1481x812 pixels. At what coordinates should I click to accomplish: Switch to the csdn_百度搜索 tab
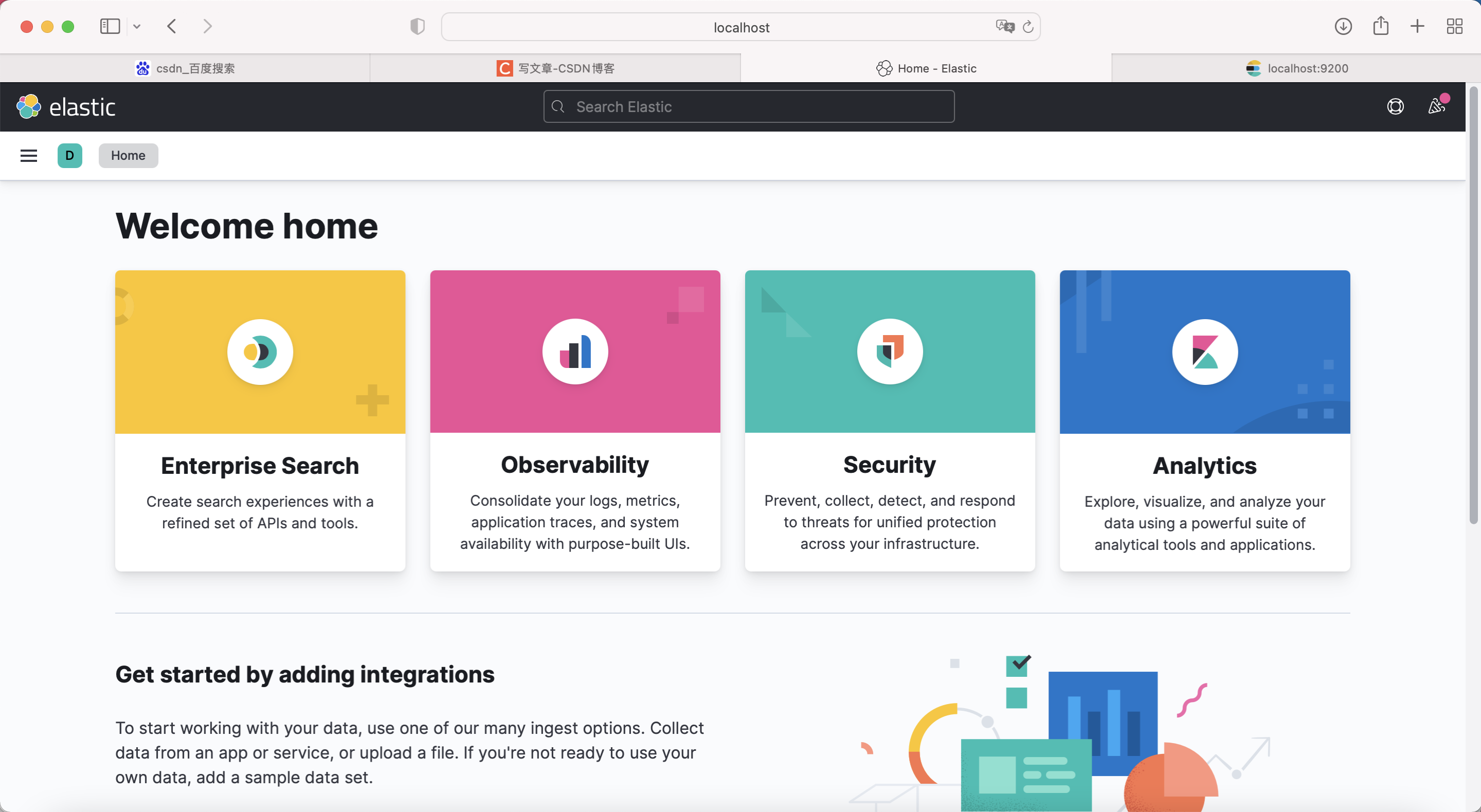pyautogui.click(x=185, y=68)
